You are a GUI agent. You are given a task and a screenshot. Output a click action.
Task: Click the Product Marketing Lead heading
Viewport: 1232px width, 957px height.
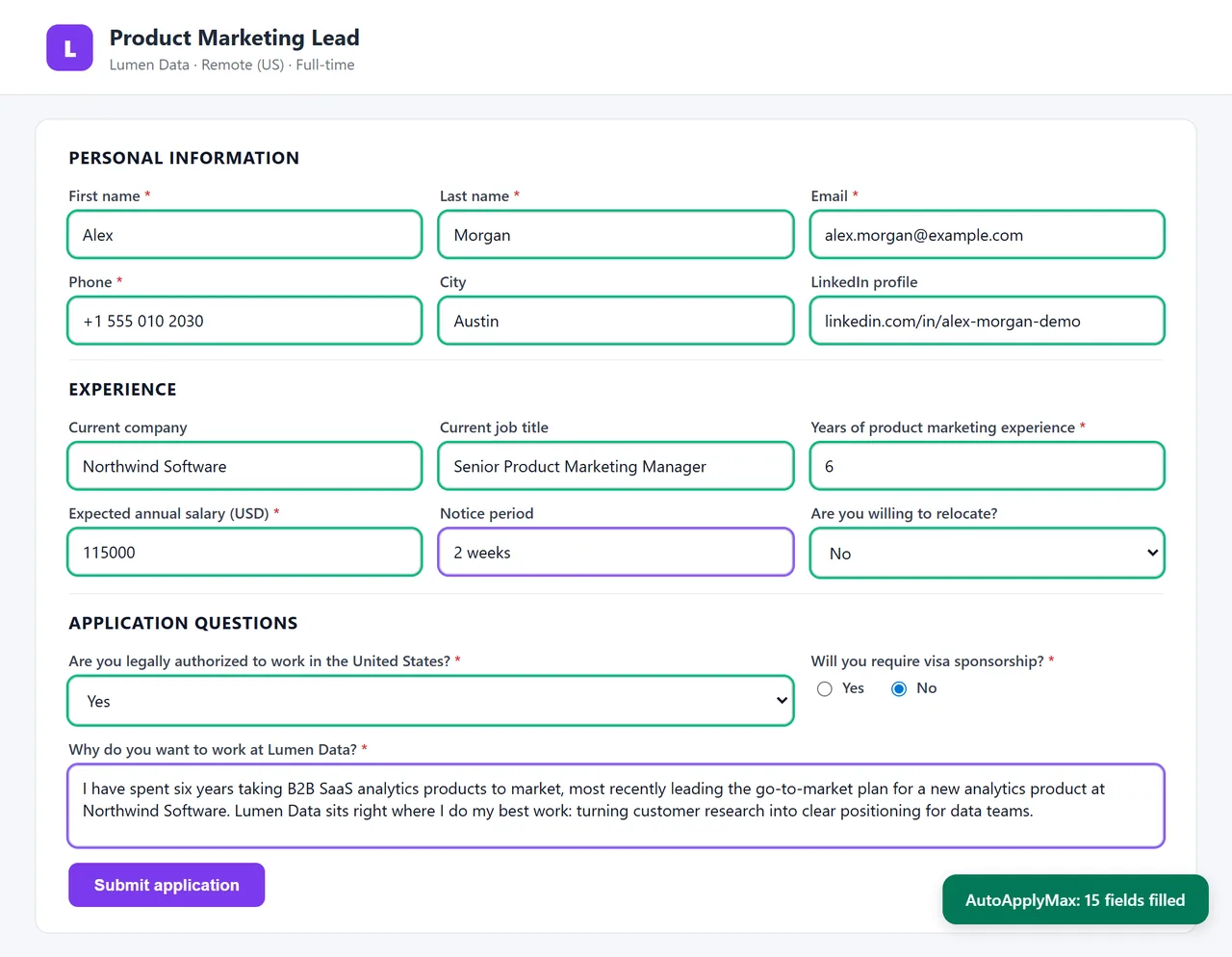tap(234, 38)
